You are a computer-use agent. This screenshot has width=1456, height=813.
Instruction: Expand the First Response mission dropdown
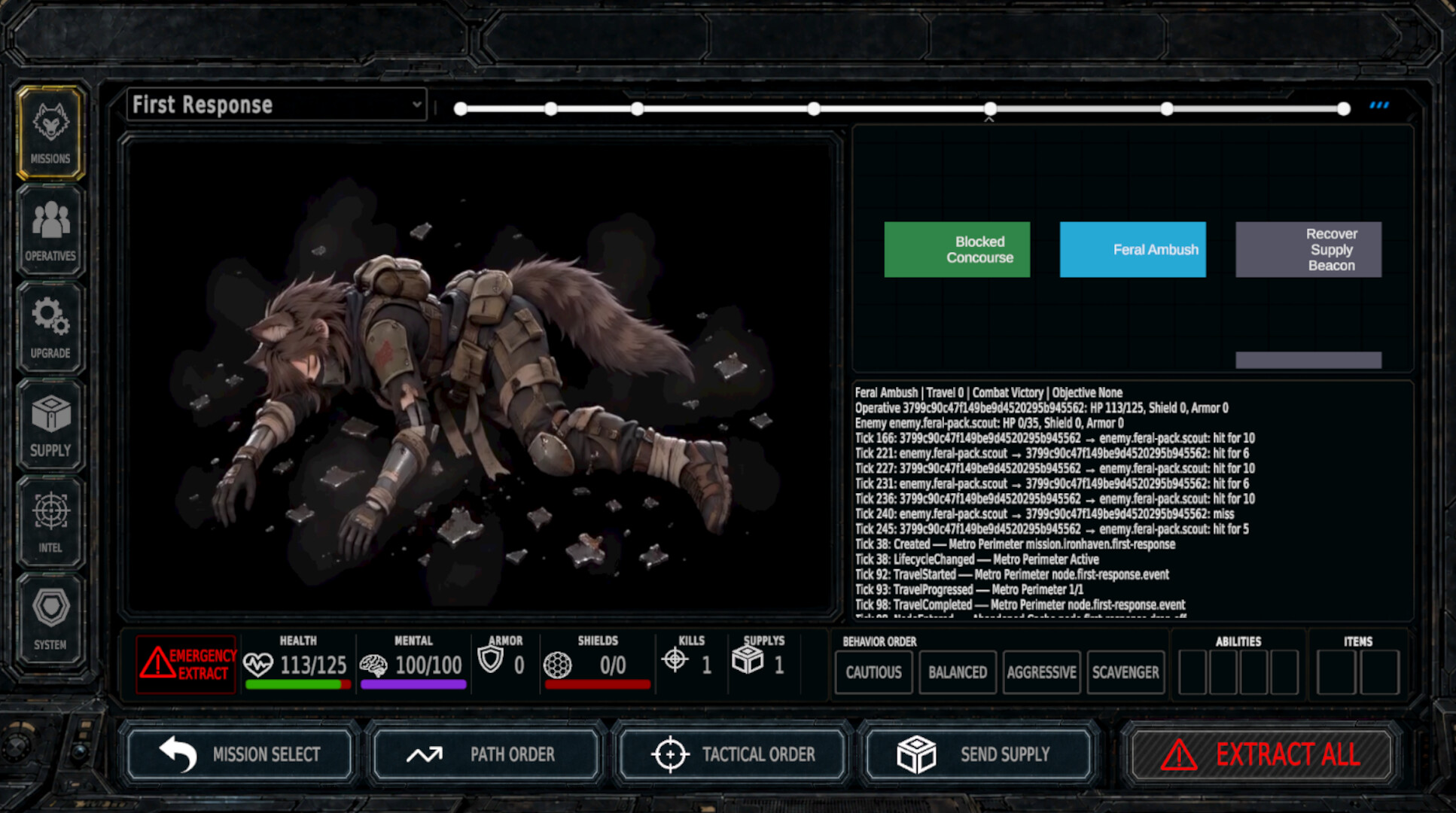276,105
